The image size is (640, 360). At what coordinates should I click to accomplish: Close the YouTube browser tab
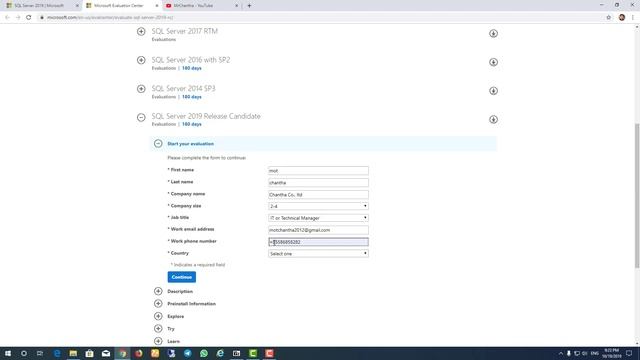tap(236, 6)
